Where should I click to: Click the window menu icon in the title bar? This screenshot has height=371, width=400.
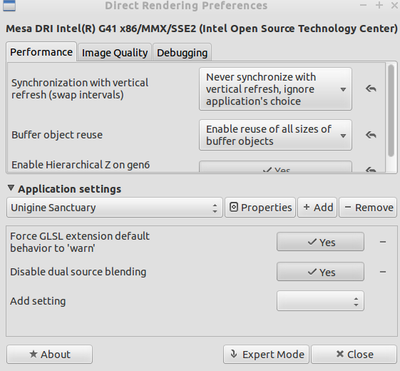pyautogui.click(x=9, y=5)
